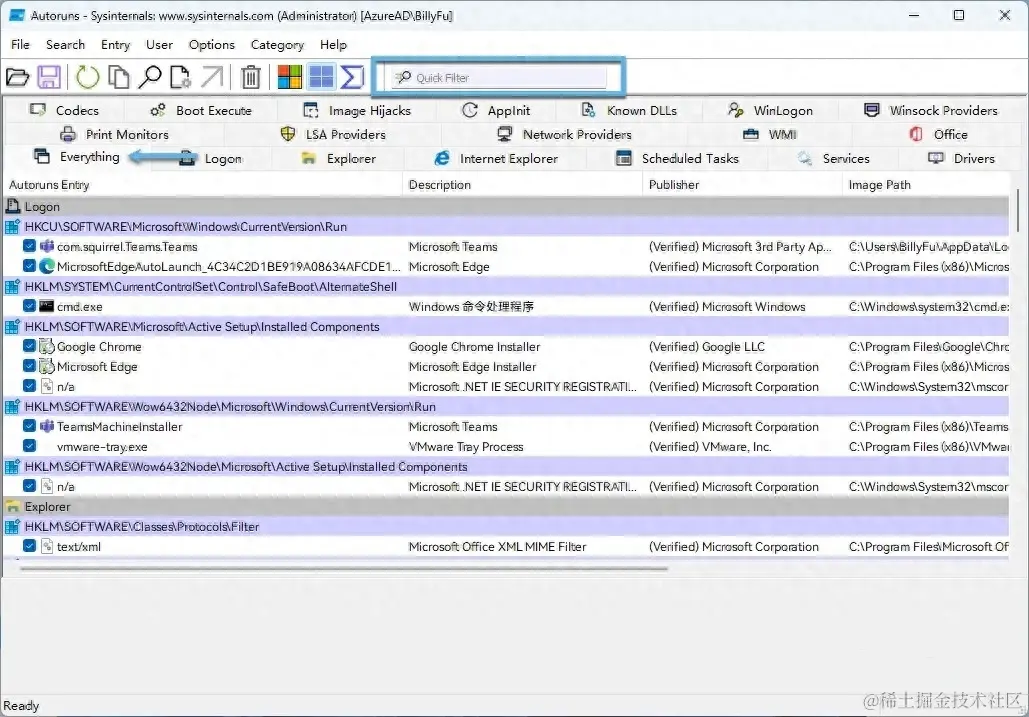Switch to the Print Monitors tab
This screenshot has height=717, width=1029.
coord(114,134)
